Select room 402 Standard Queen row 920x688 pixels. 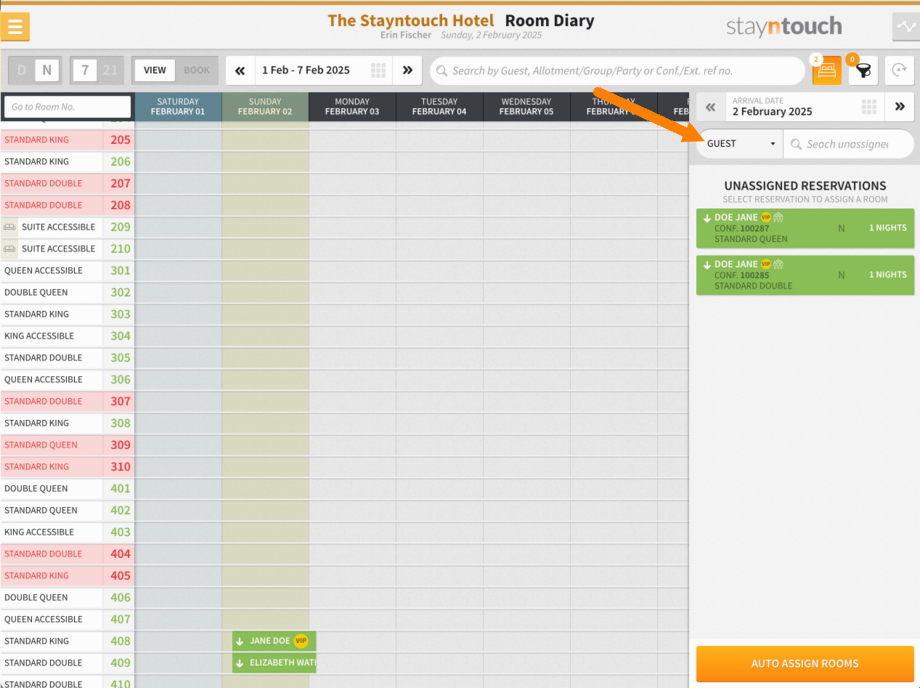pyautogui.click(x=67, y=510)
